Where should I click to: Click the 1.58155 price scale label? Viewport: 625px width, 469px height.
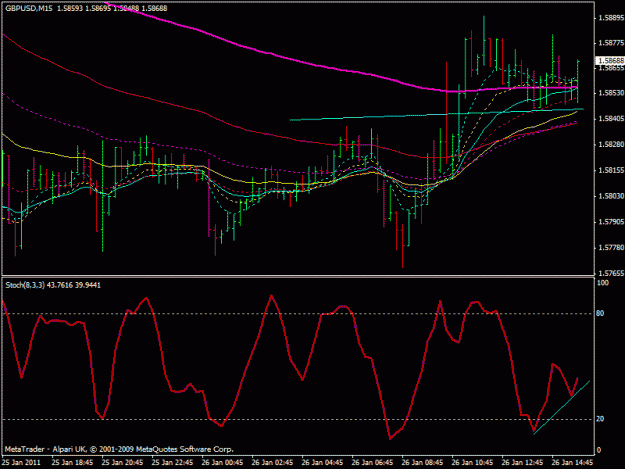611,170
